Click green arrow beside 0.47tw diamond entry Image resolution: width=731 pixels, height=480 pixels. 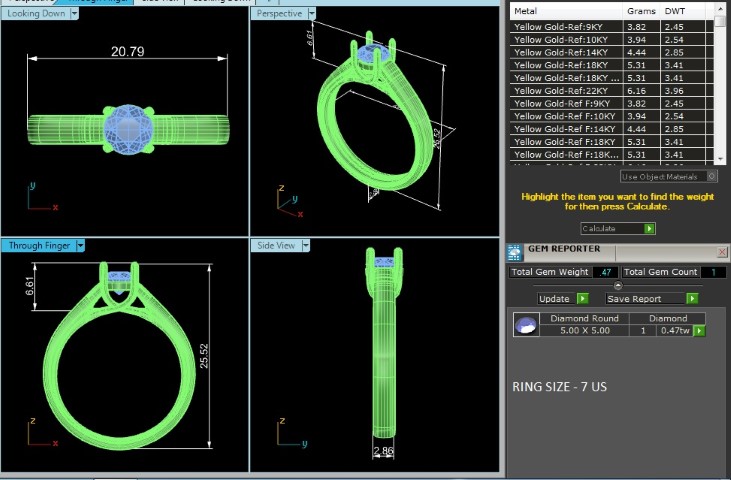click(699, 331)
